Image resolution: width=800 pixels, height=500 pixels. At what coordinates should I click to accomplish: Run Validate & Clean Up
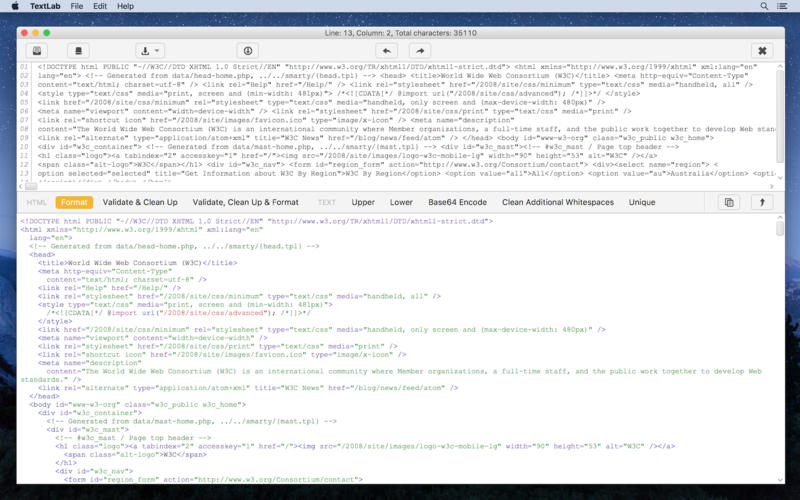140,202
